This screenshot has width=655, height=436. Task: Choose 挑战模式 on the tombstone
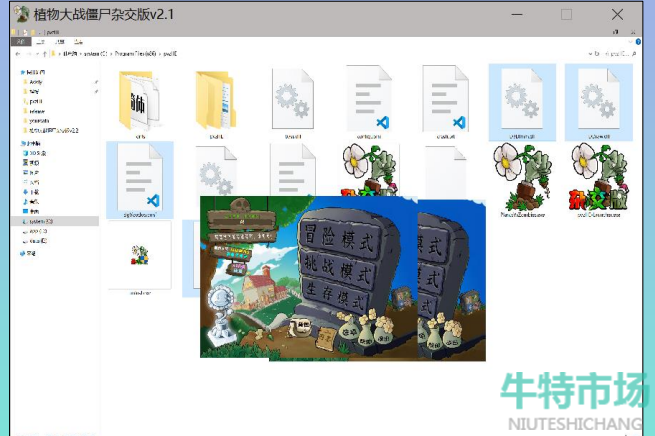[338, 268]
